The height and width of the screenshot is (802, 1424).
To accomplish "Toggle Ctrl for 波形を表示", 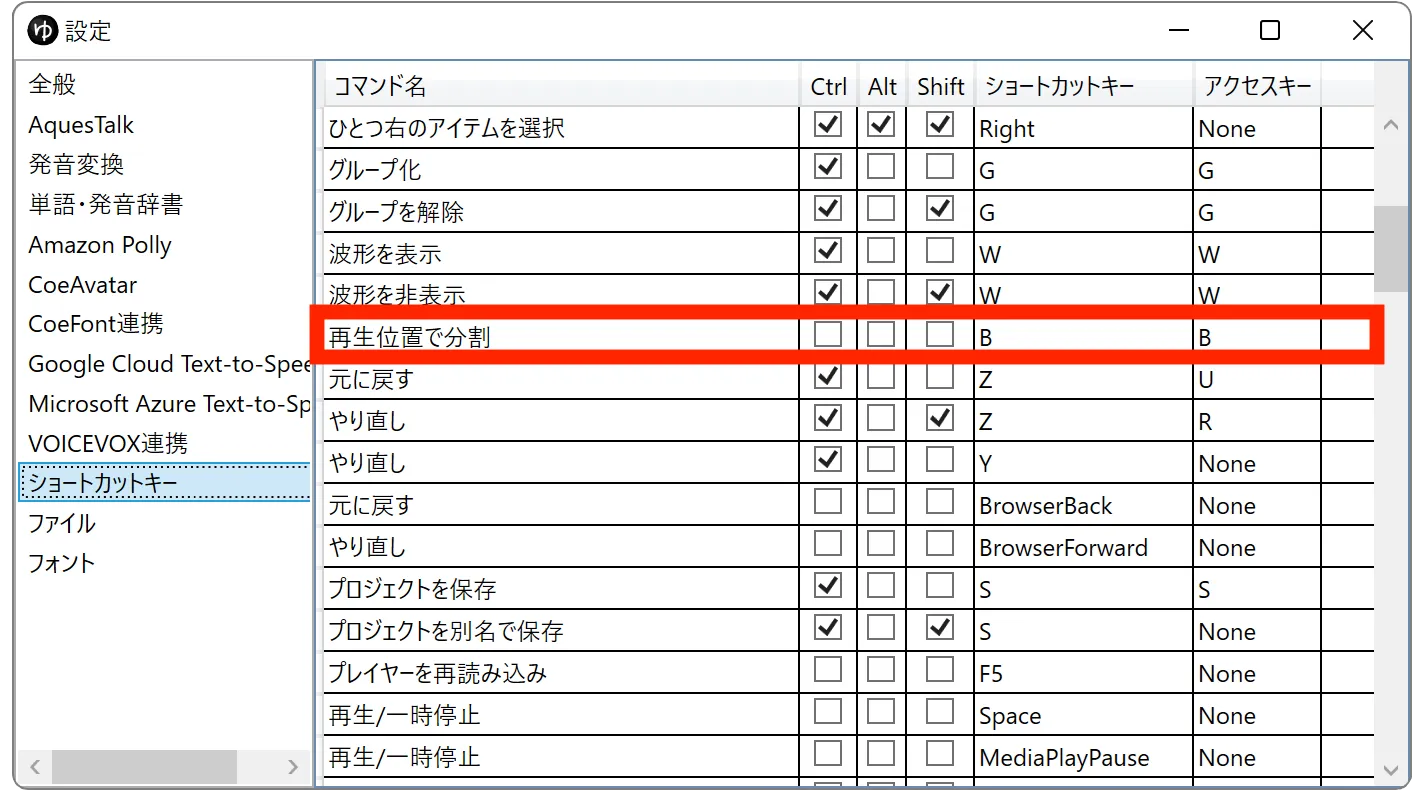I will tap(828, 251).
